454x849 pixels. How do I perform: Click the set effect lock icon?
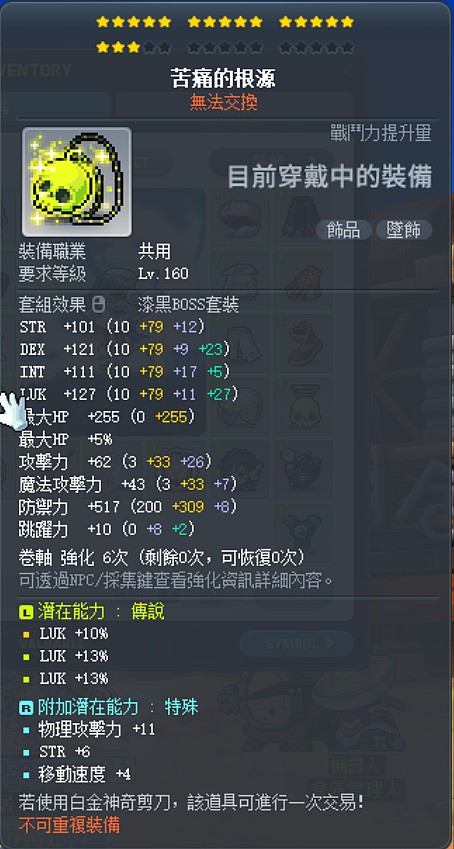tap(99, 304)
